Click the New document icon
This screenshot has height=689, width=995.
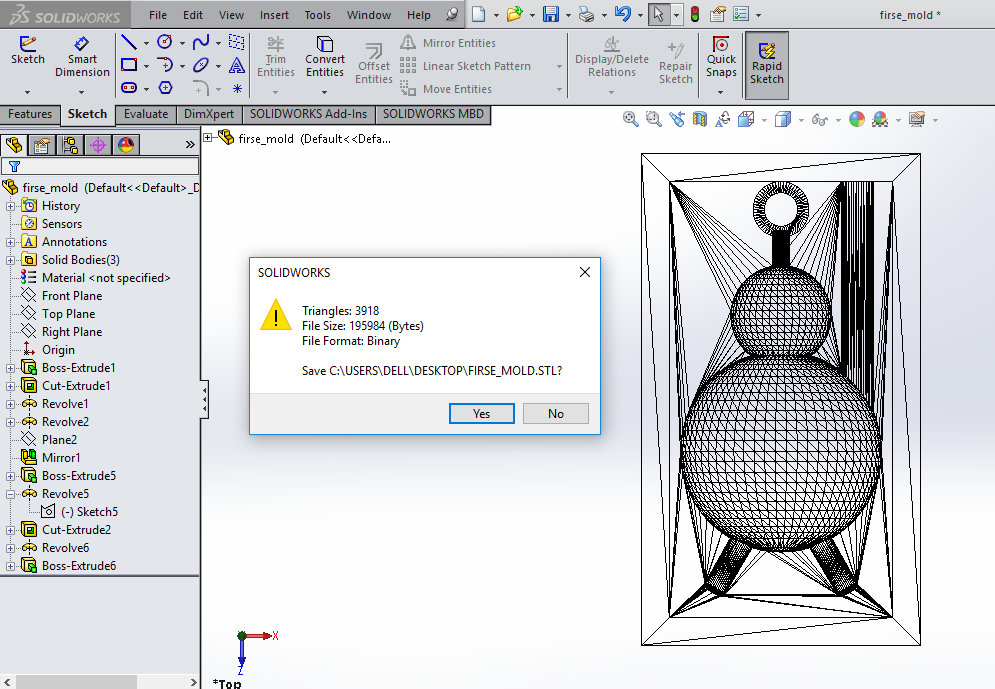pos(478,14)
